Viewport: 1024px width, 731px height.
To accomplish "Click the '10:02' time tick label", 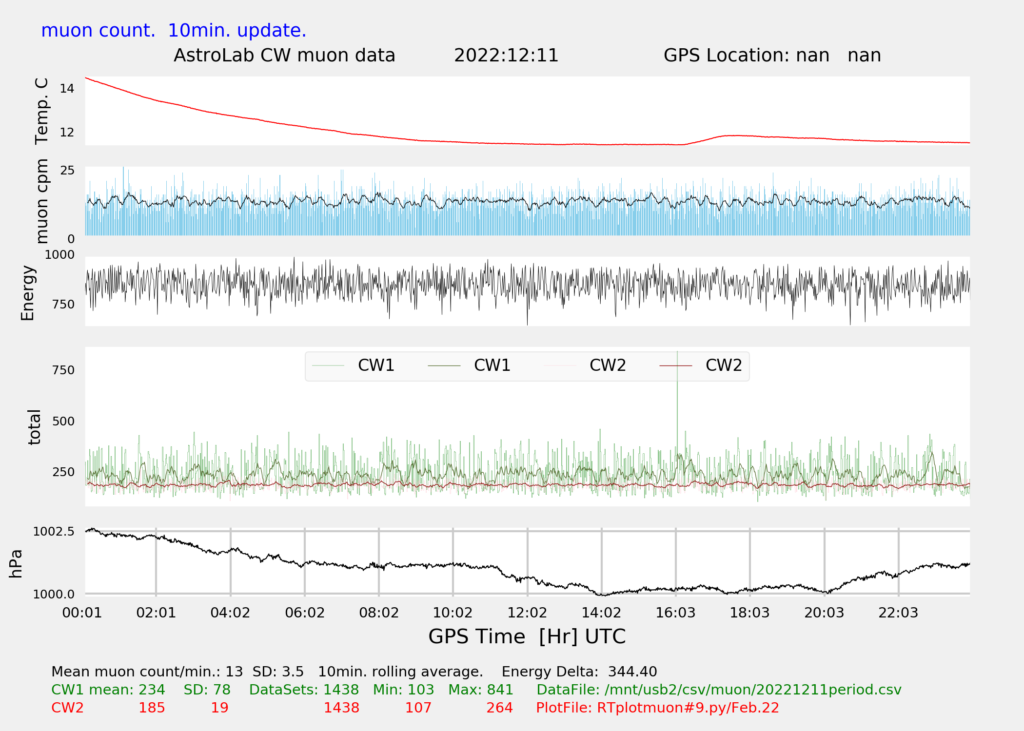I will [x=453, y=613].
